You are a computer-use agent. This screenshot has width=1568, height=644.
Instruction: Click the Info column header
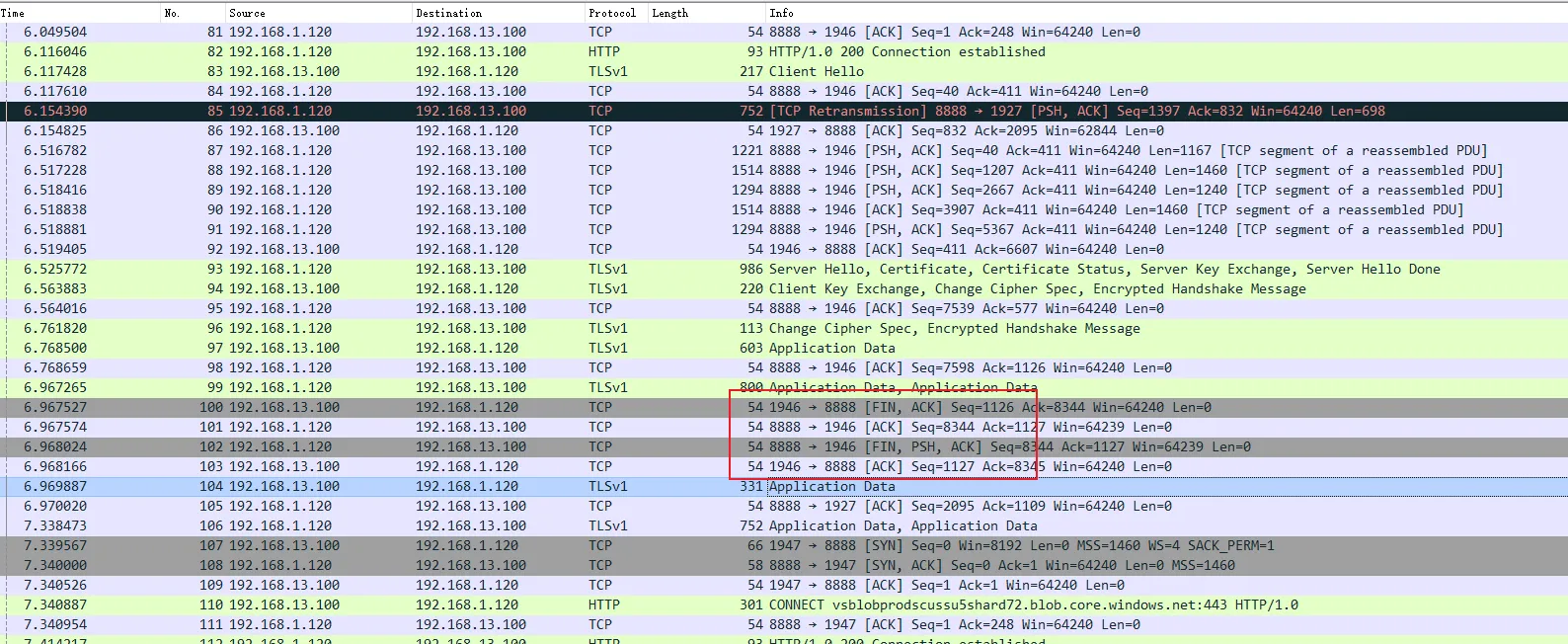coord(781,13)
